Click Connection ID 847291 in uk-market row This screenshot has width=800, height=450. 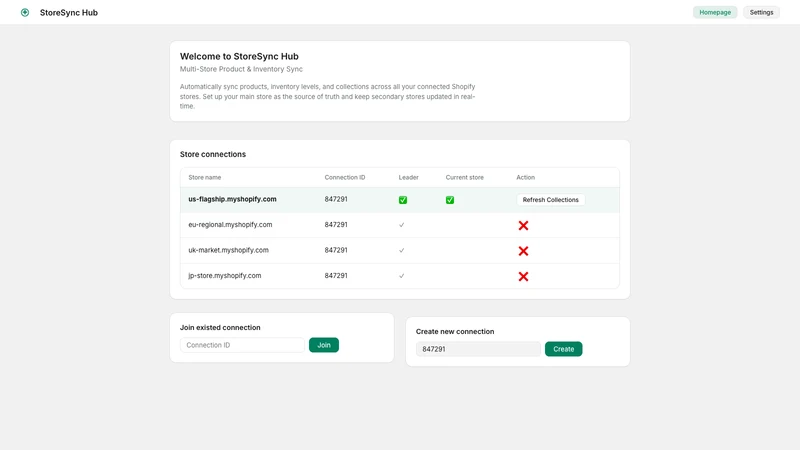pos(336,250)
